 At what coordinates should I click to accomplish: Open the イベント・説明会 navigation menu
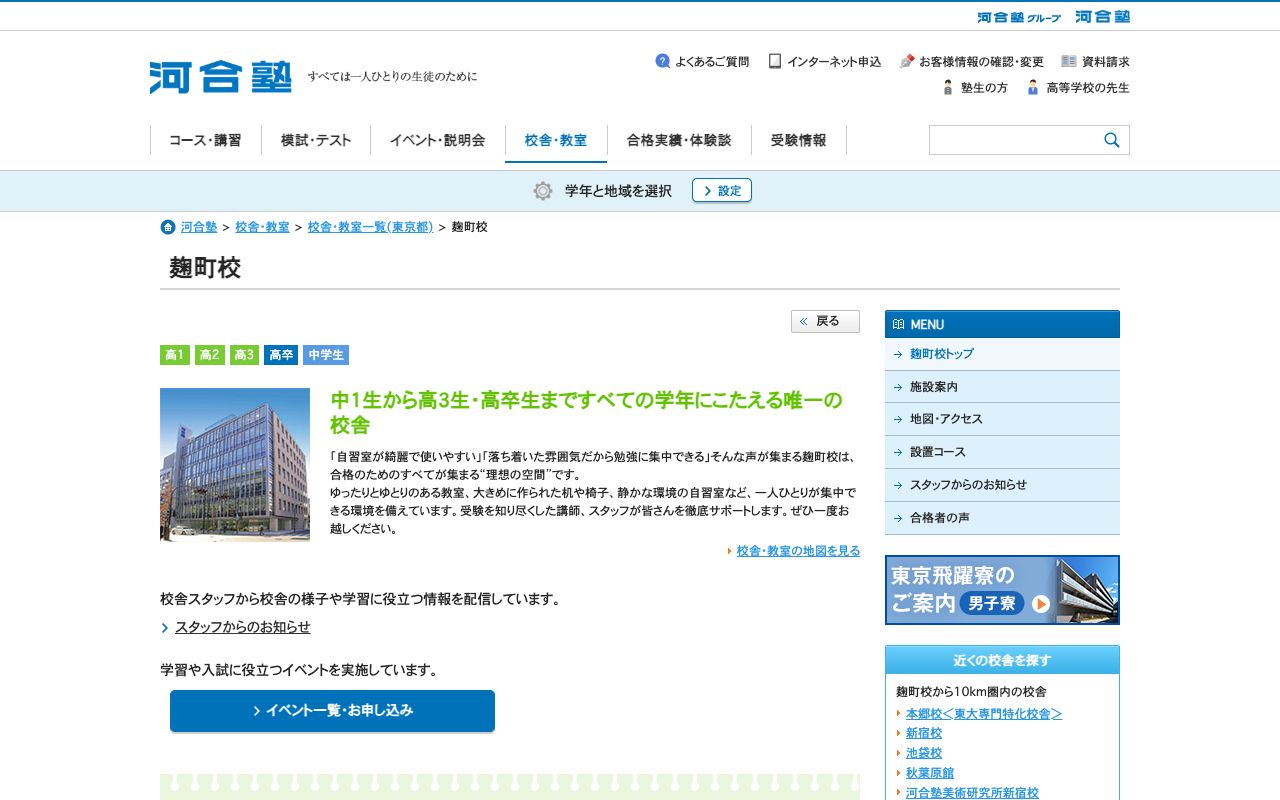click(438, 140)
